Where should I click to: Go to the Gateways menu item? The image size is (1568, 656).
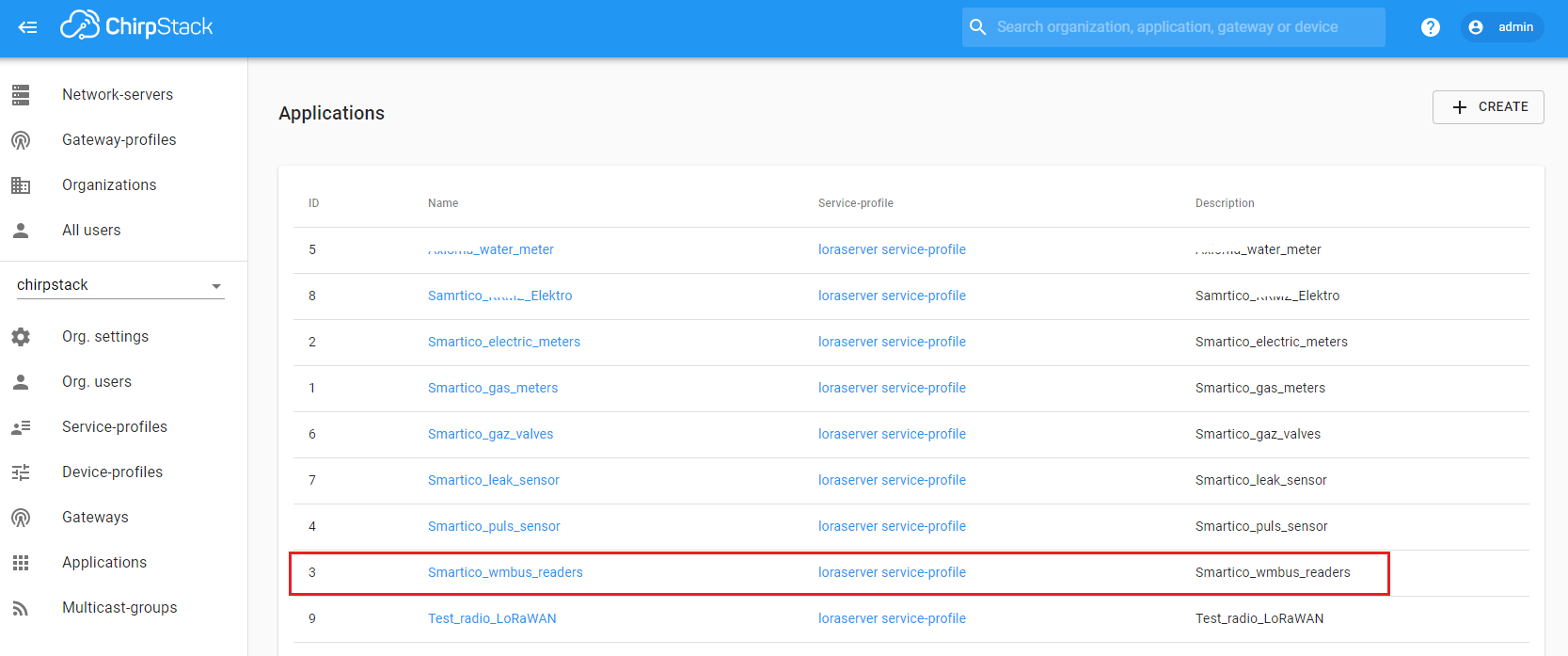tap(95, 518)
